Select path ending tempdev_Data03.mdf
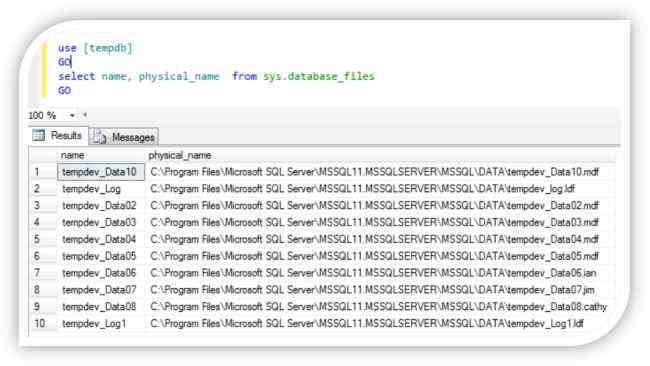Viewport: 650px width, 366px height. [380, 223]
